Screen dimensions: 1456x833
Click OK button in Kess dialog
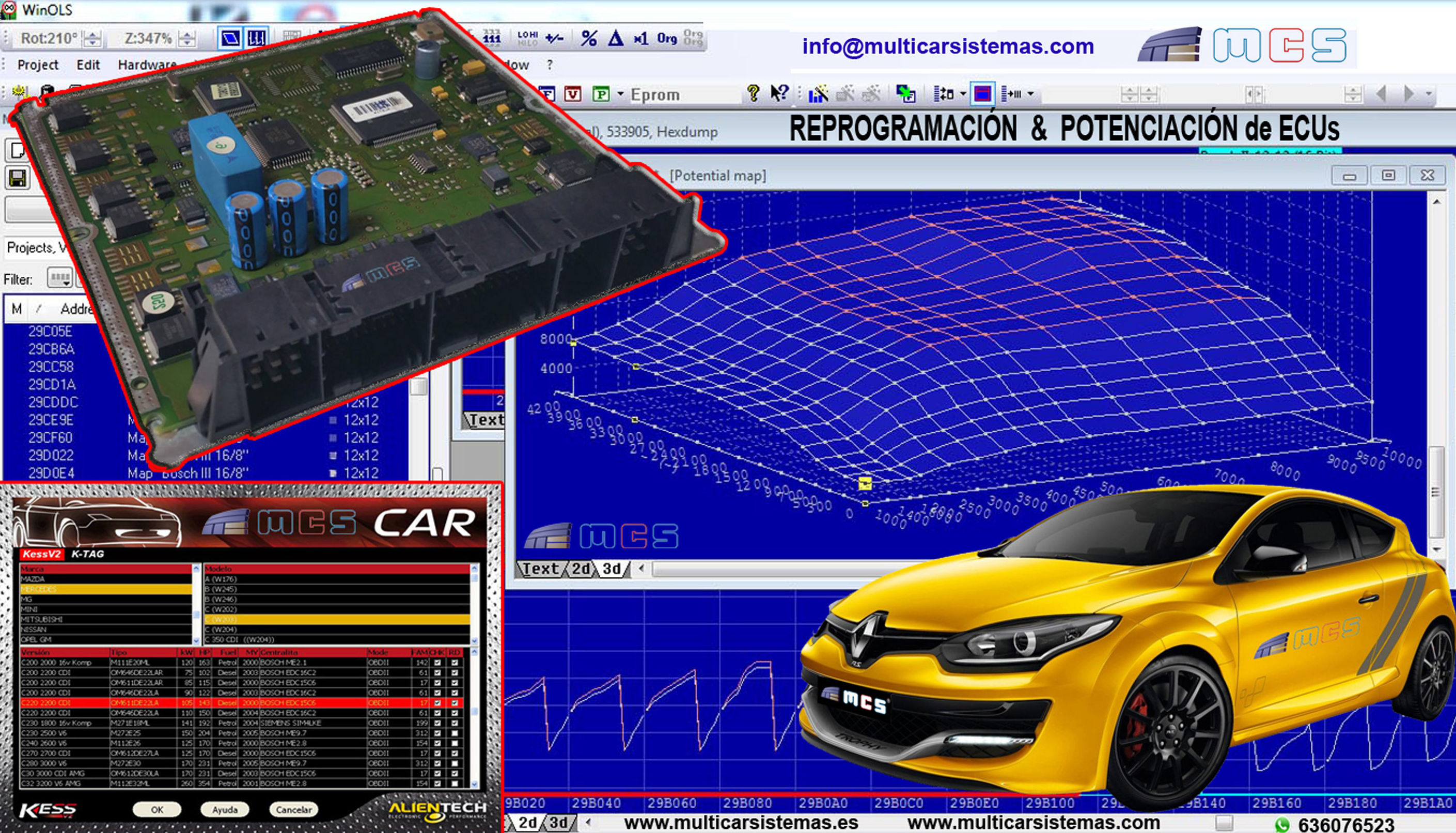pos(158,810)
